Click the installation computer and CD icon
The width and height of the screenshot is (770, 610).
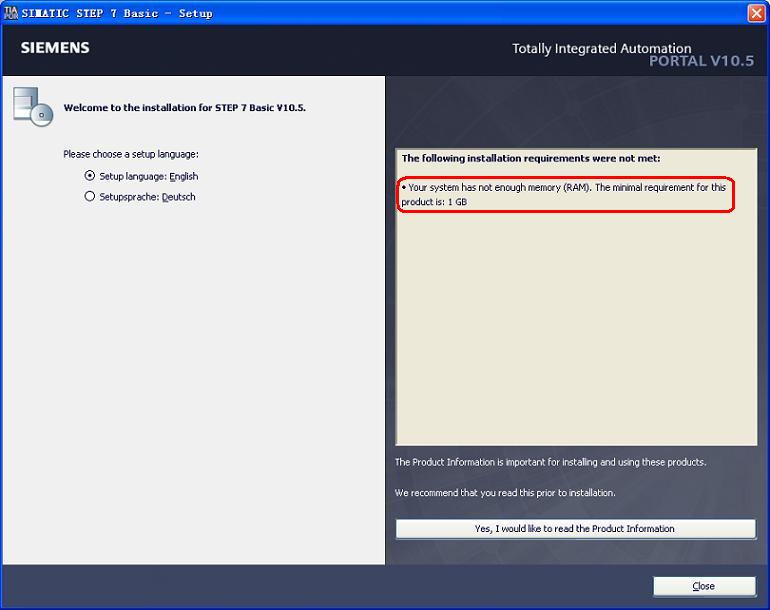32,106
